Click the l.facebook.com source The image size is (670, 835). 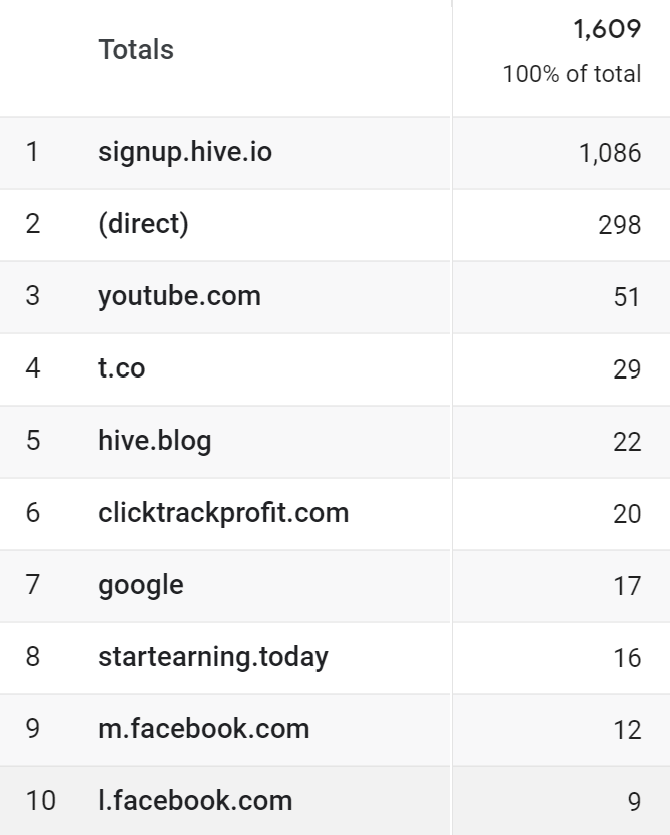tap(195, 801)
